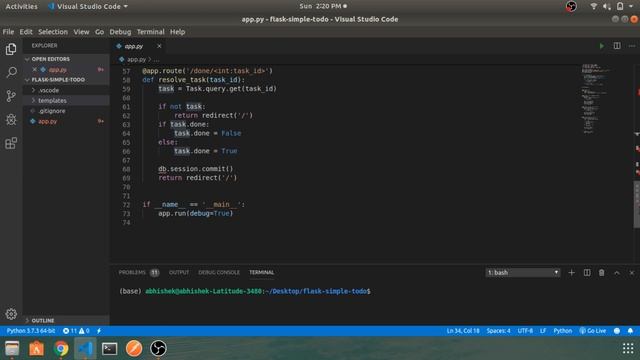Change indentation via Spaces: 4
The height and width of the screenshot is (360, 640).
click(x=498, y=331)
